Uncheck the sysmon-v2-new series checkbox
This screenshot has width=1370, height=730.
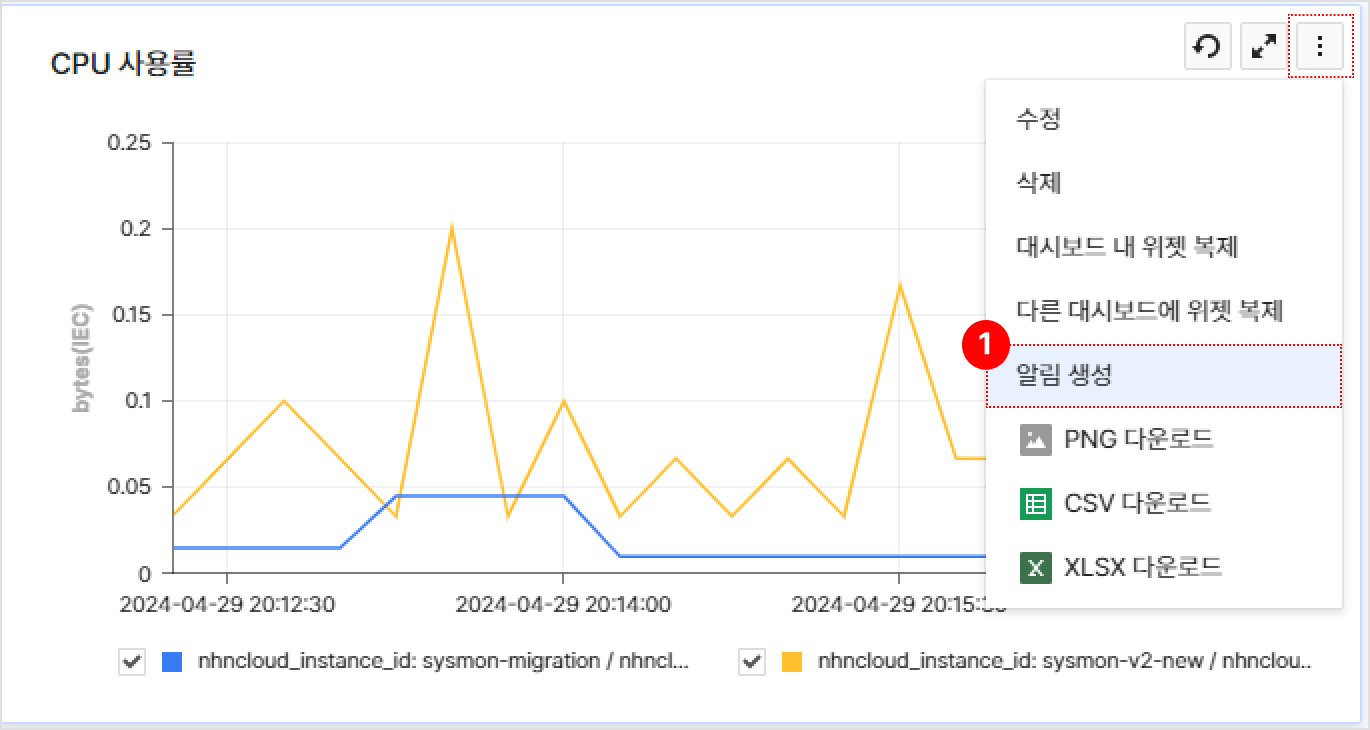(752, 661)
